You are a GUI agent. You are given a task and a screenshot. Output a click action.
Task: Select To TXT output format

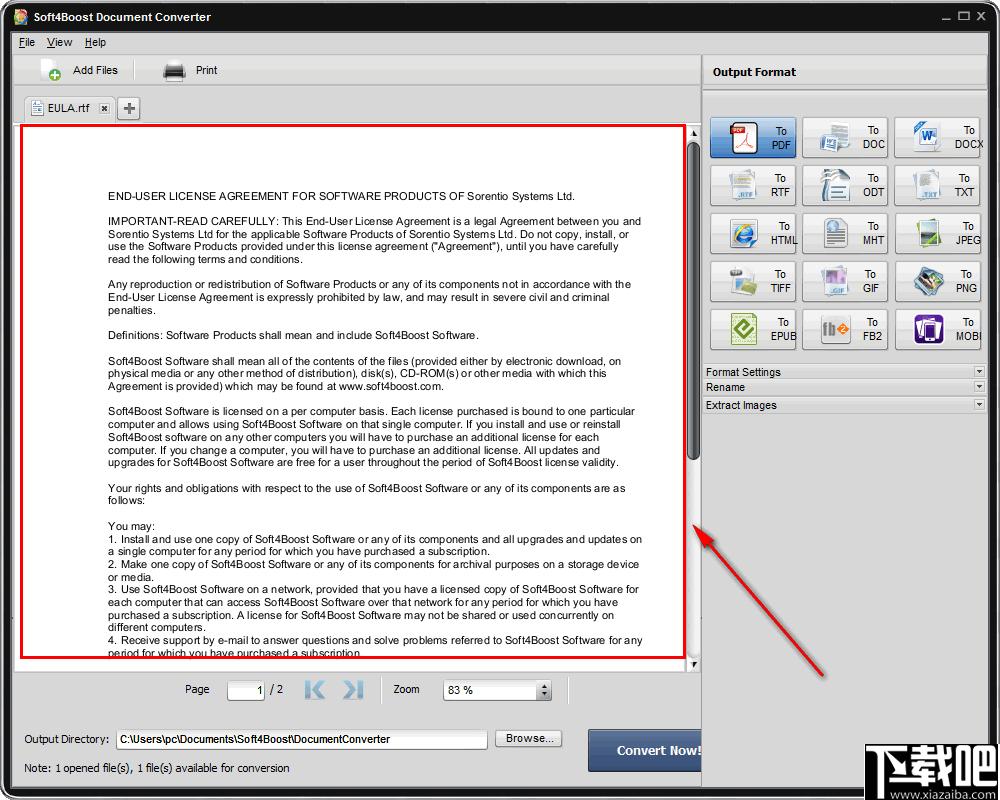click(939, 185)
